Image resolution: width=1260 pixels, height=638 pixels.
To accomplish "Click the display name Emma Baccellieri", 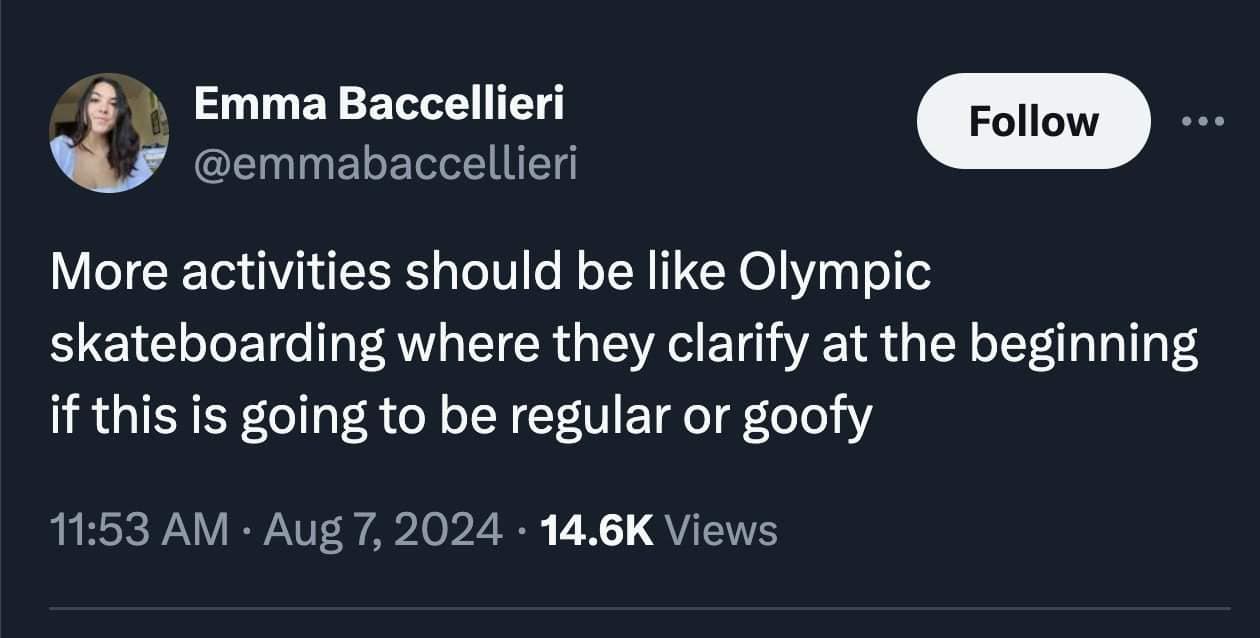I will [x=380, y=101].
